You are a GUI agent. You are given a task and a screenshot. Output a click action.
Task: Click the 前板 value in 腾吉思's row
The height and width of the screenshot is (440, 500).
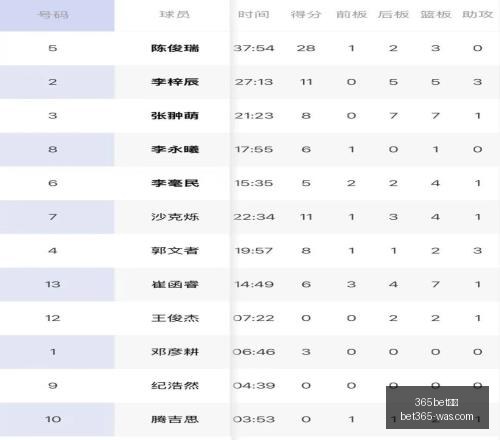pyautogui.click(x=351, y=419)
